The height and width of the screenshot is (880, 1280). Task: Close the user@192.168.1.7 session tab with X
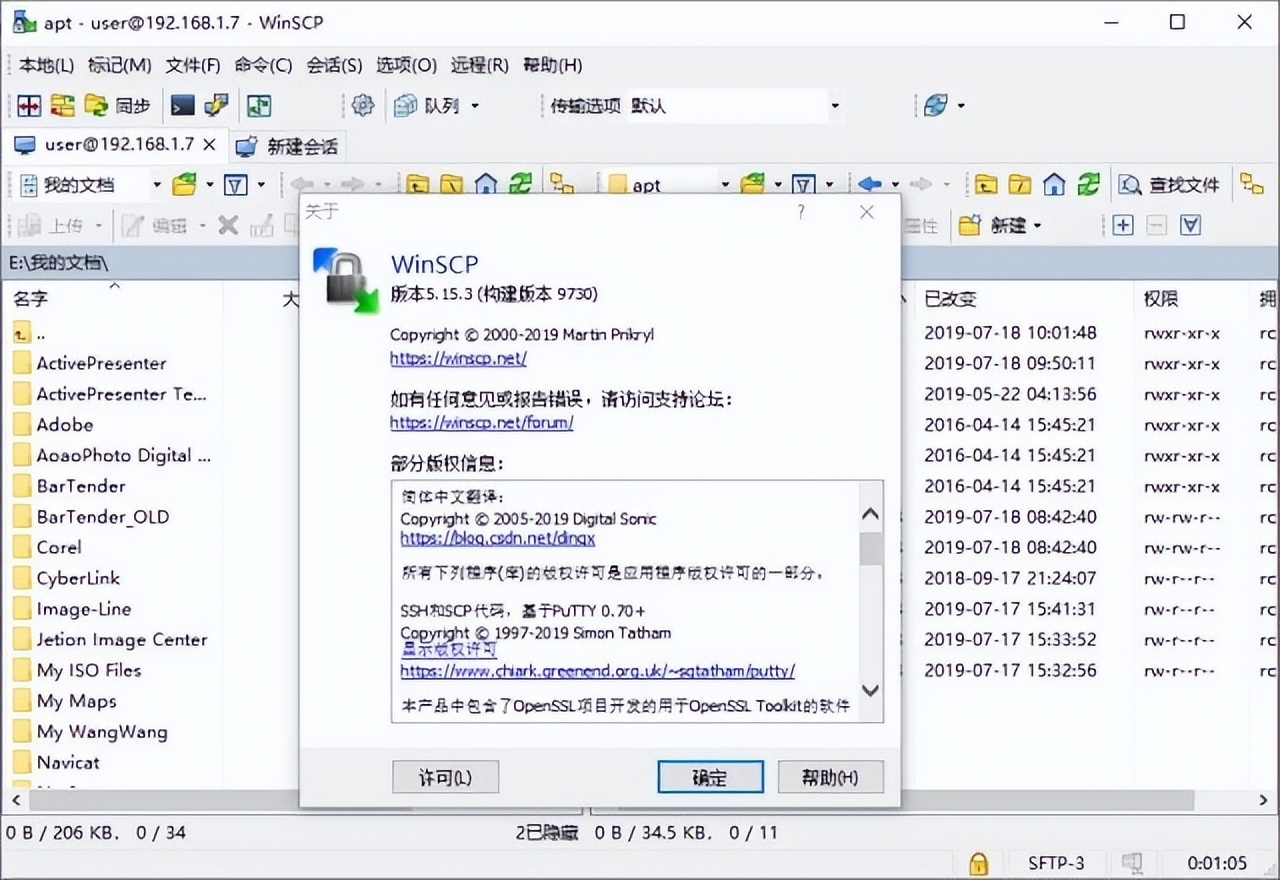(209, 144)
